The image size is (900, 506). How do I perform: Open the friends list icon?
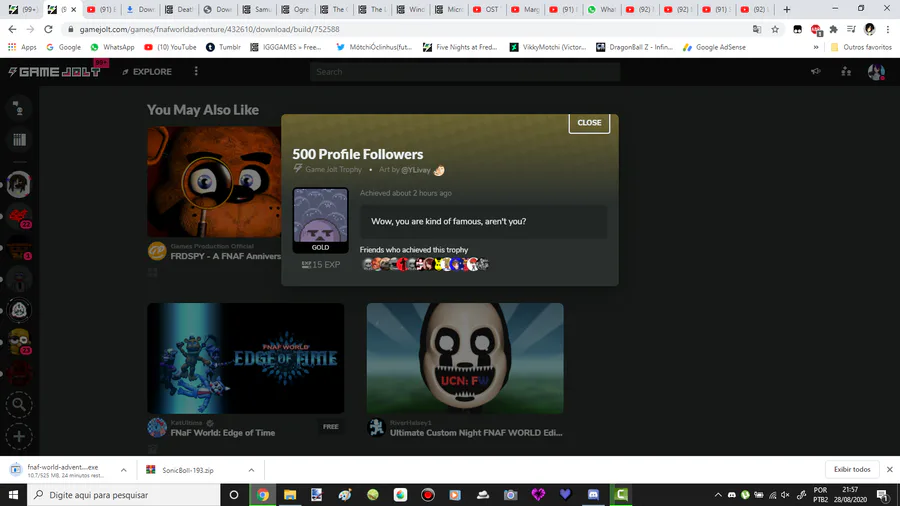(x=846, y=72)
